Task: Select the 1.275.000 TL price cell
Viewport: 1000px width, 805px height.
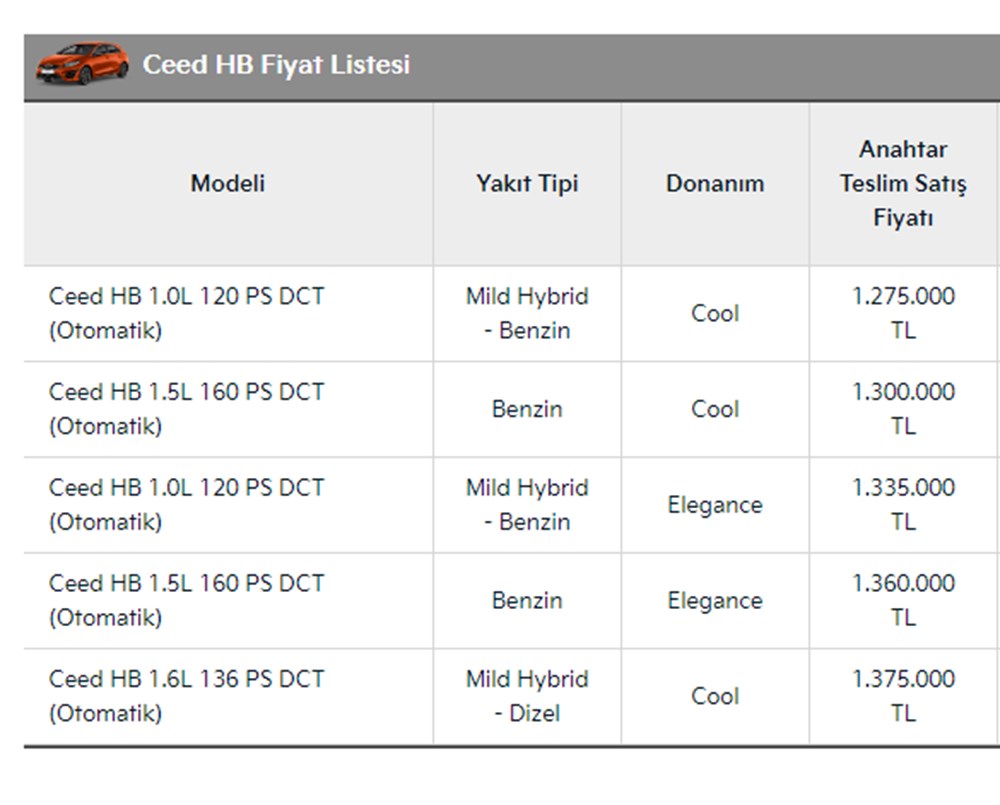Action: coord(903,313)
